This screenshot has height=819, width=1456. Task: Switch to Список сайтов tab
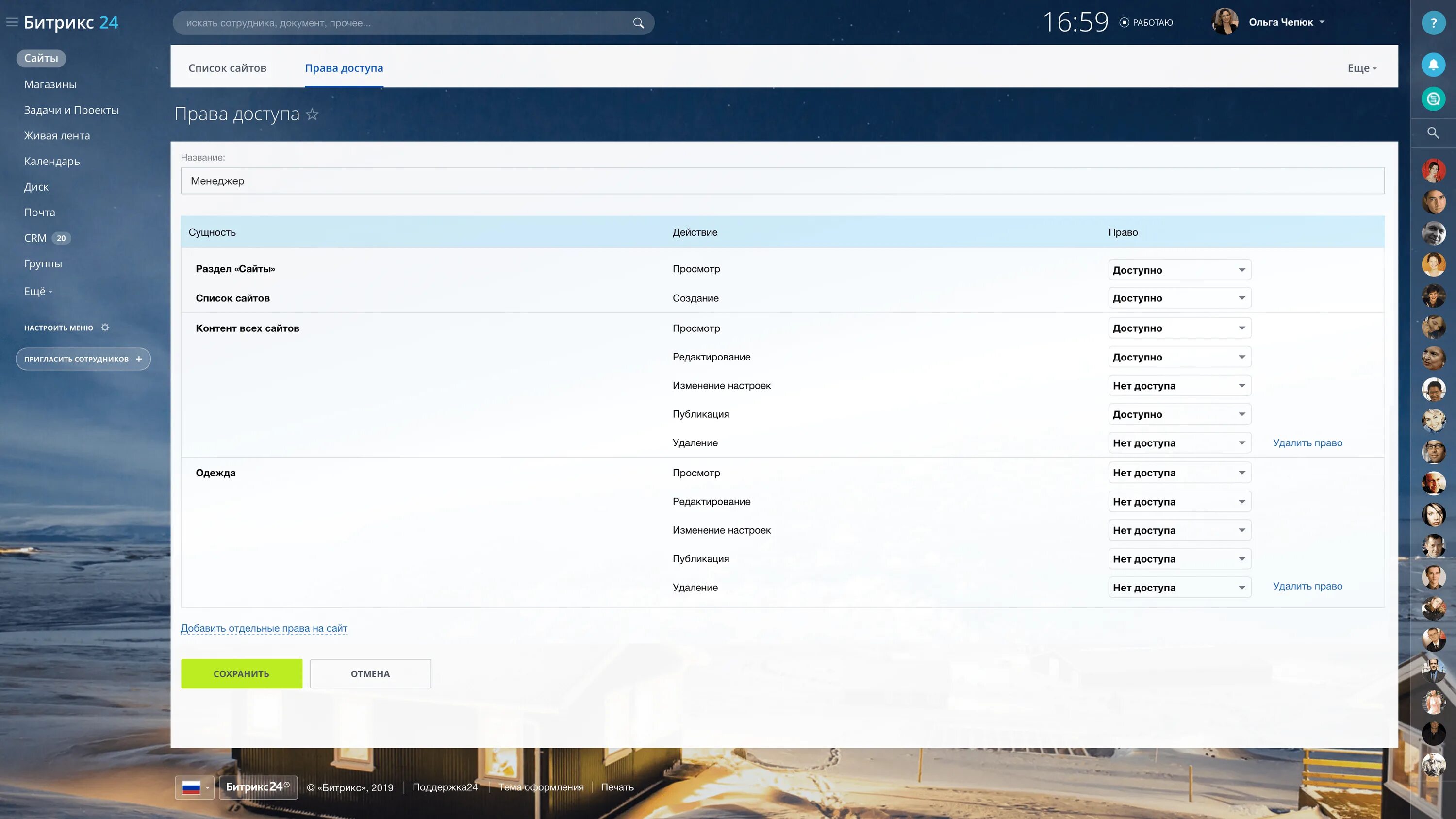[227, 68]
